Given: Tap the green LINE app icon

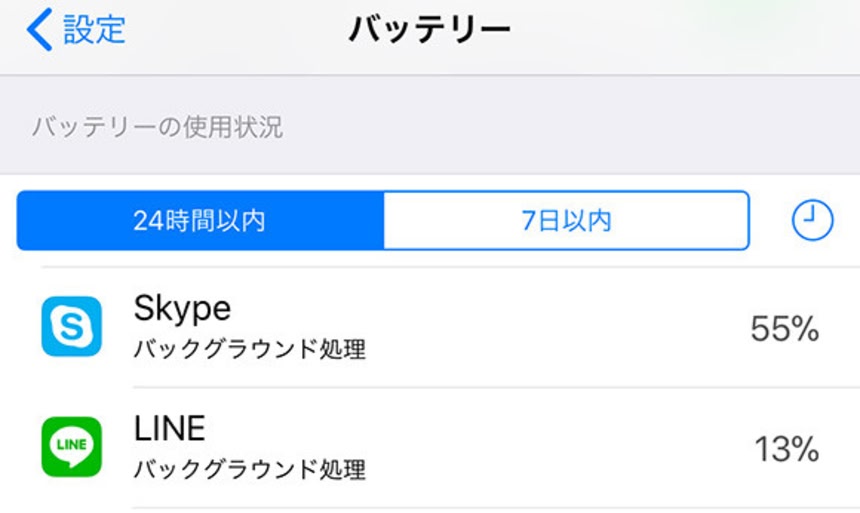Looking at the screenshot, I should [71, 446].
